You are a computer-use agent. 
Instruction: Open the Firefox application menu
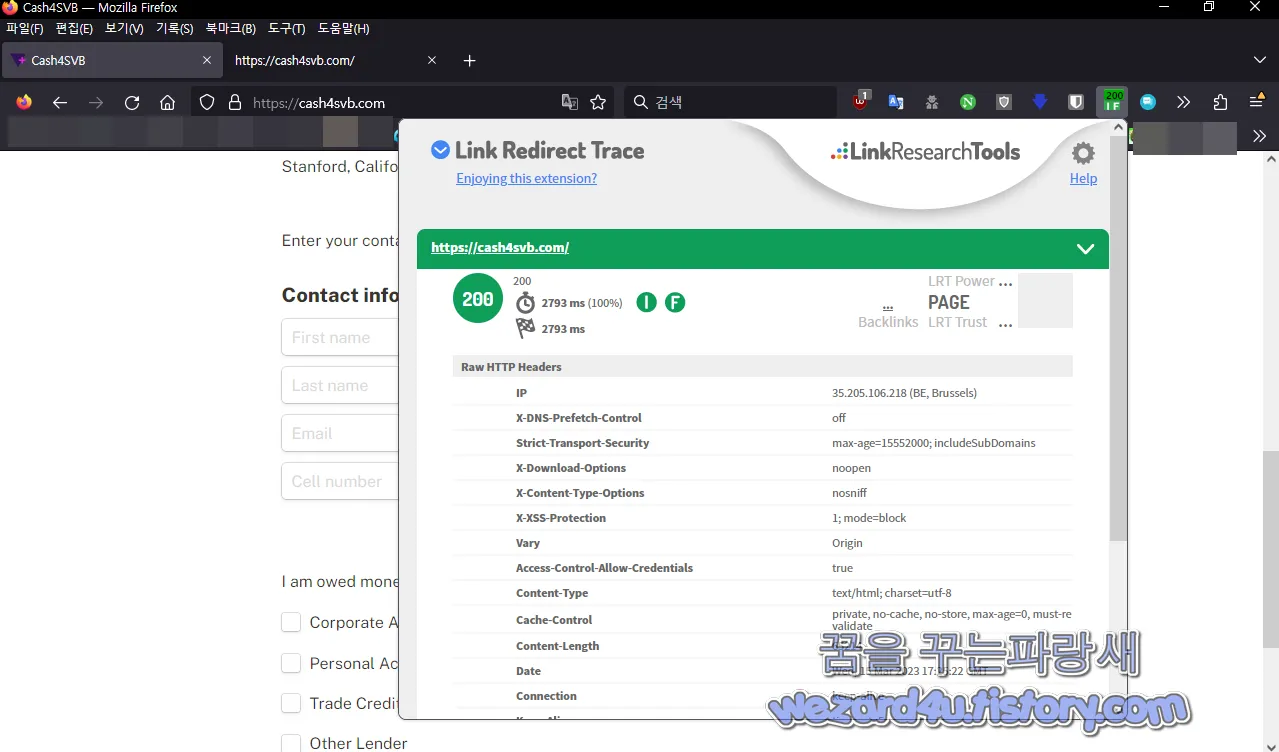1257,102
